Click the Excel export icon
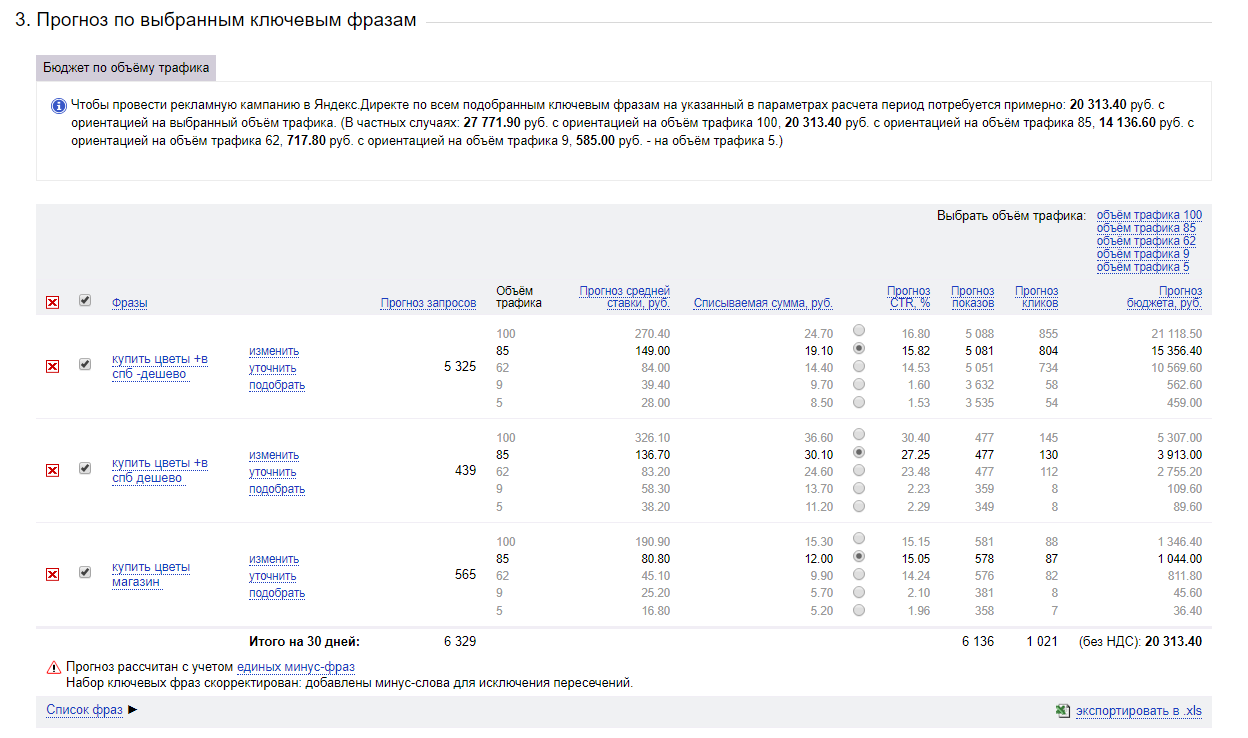Image resolution: width=1248 pixels, height=738 pixels. click(x=1062, y=711)
